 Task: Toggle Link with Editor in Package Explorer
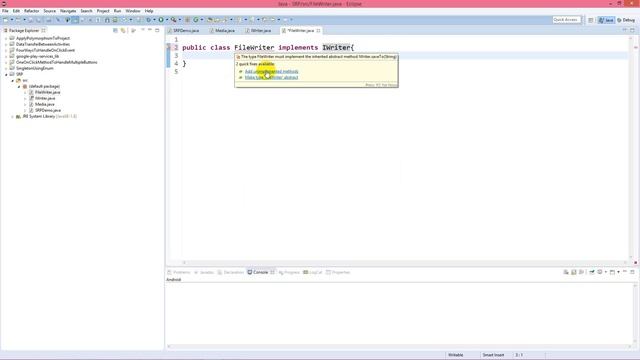pos(123,30)
